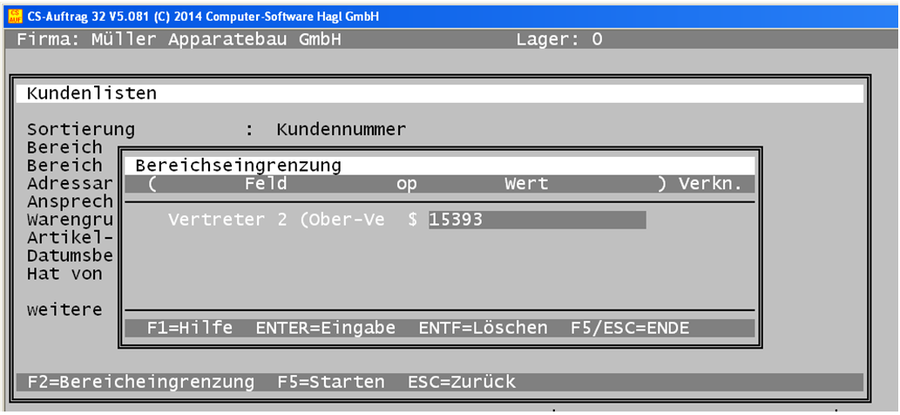Click the Wert input field containing 15393
The image size is (900, 415).
536,219
